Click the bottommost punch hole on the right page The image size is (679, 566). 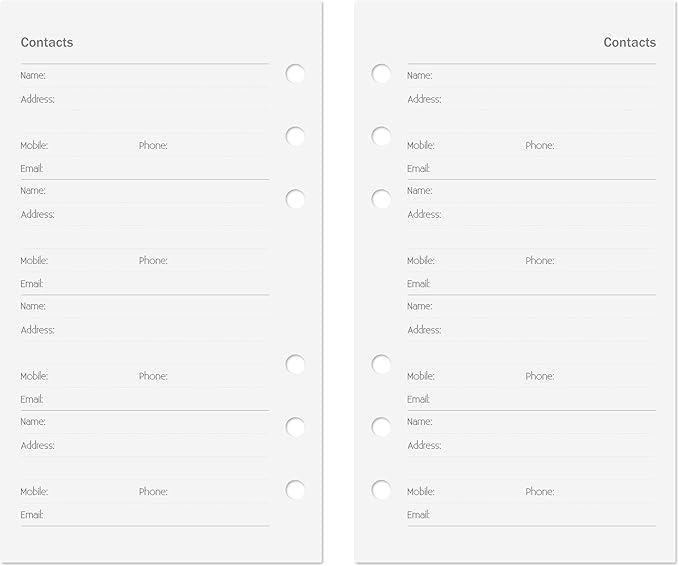pyautogui.click(x=381, y=490)
